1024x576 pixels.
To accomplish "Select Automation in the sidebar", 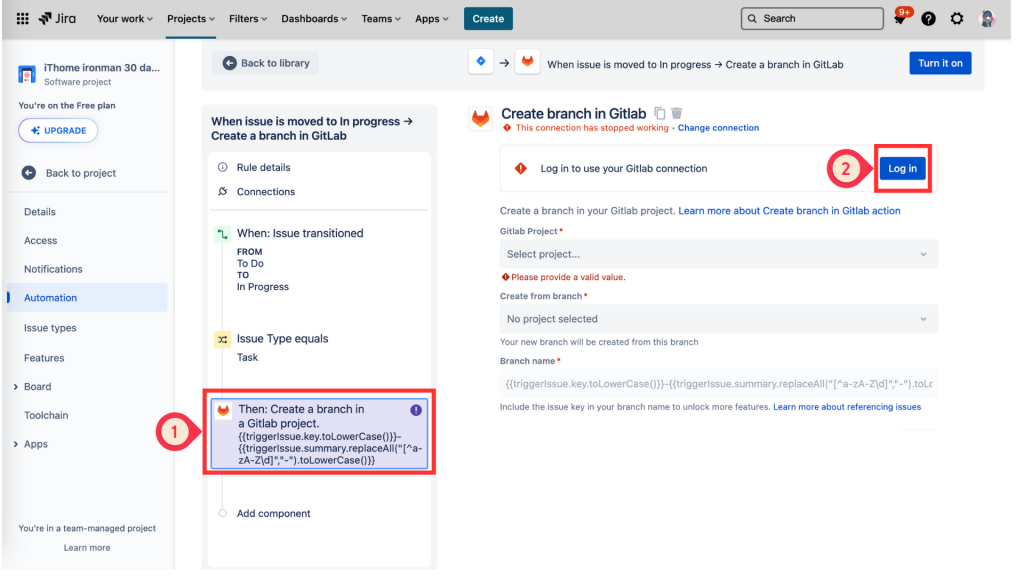I will pyautogui.click(x=88, y=298).
